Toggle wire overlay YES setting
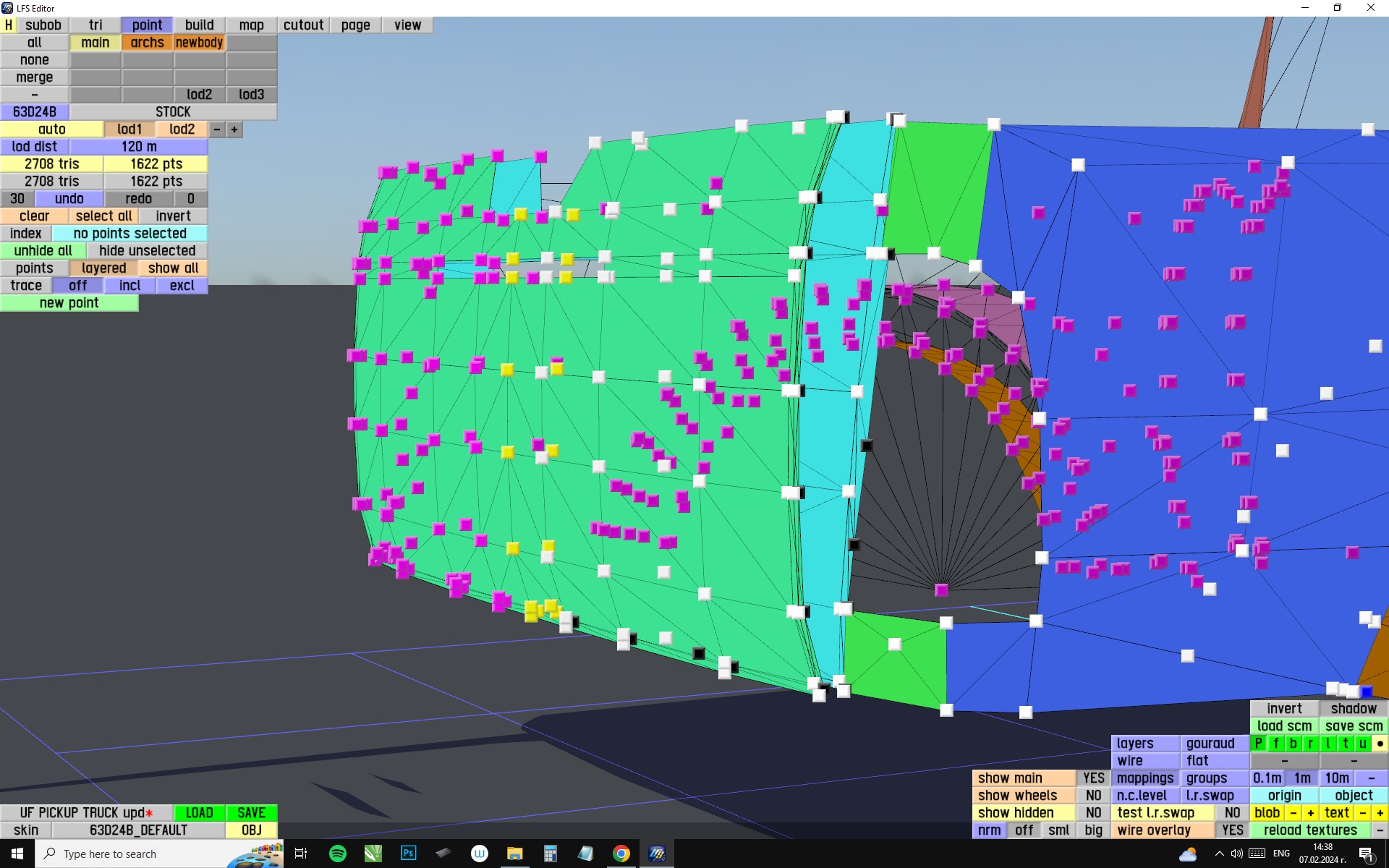The height and width of the screenshot is (868, 1389). click(x=1231, y=830)
